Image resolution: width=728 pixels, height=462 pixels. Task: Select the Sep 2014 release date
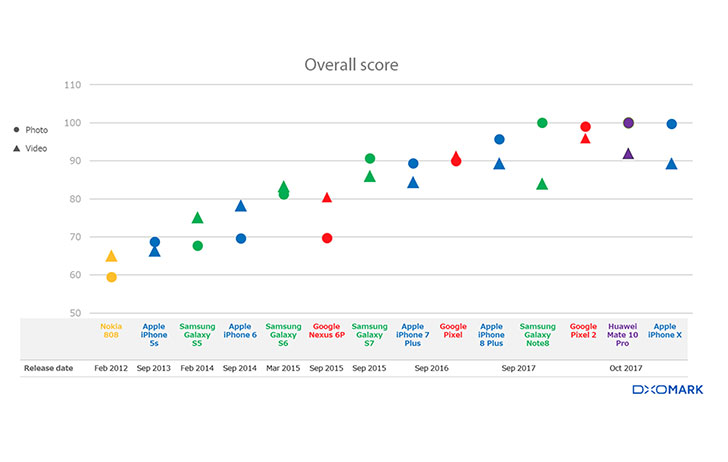[240, 368]
